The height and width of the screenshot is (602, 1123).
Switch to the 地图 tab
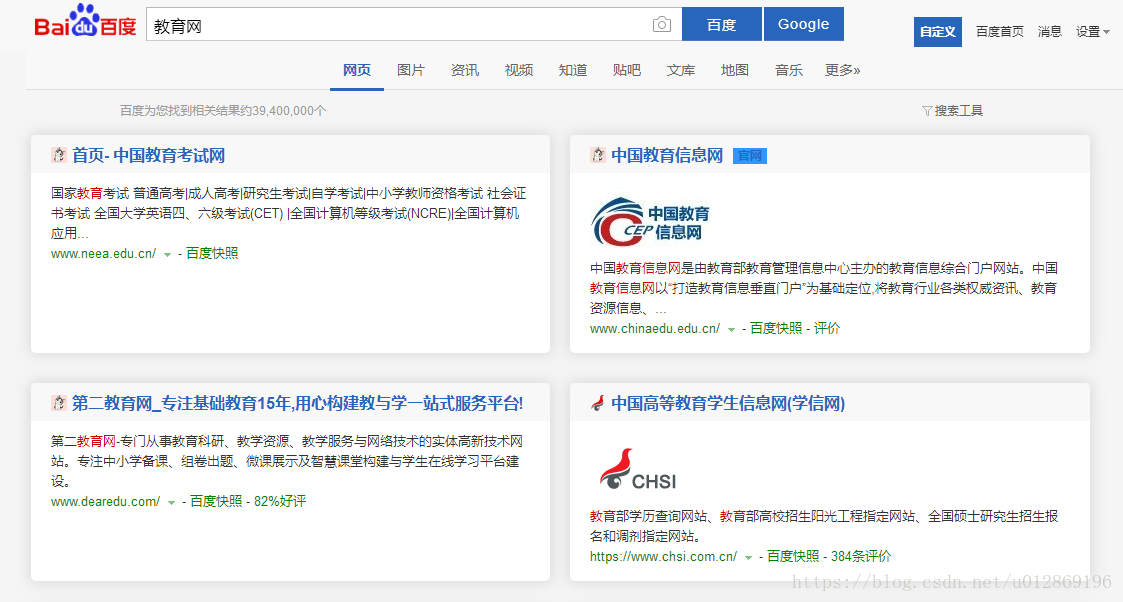(735, 70)
